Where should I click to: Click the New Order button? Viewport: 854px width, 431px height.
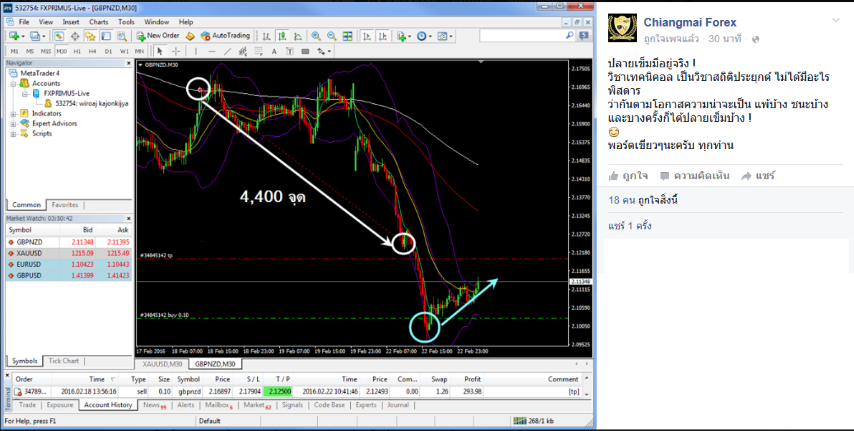(158, 36)
